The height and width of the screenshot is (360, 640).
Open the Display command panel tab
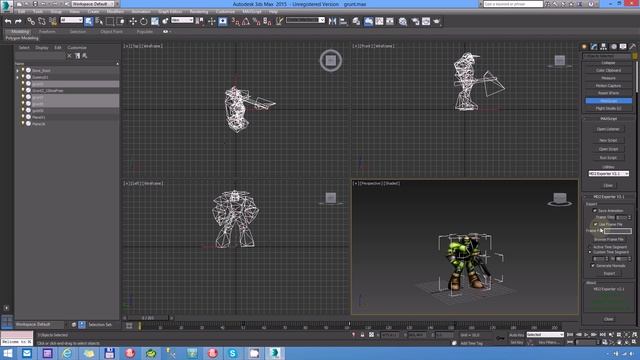pos(623,47)
